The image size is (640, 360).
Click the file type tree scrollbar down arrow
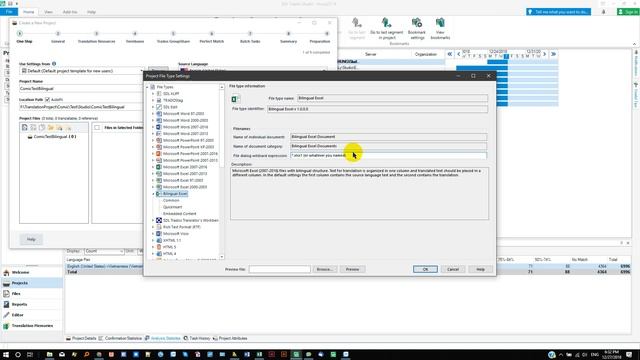click(222, 257)
